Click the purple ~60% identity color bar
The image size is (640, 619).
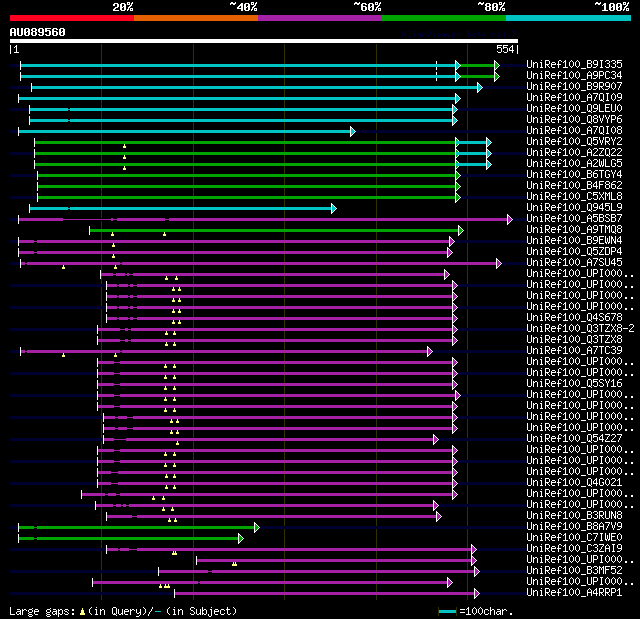point(320,18)
